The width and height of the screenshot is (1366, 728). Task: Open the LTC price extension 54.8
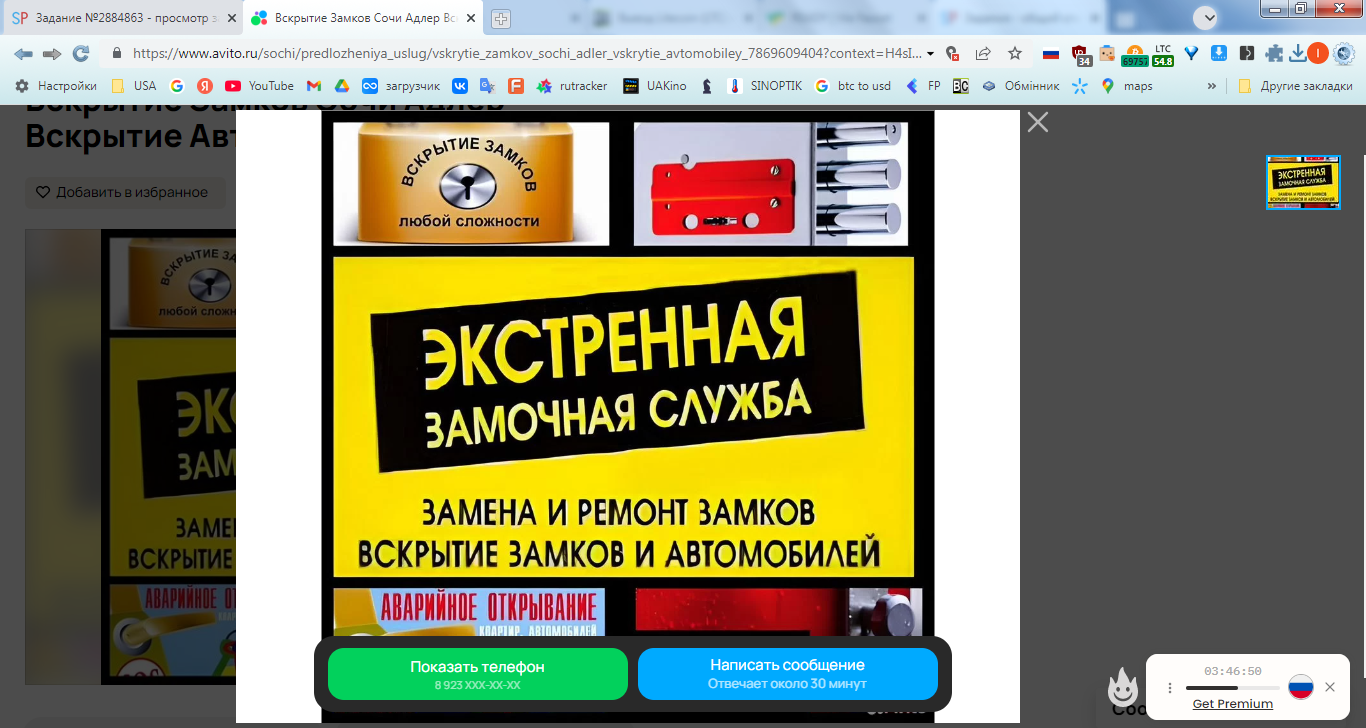click(1163, 55)
